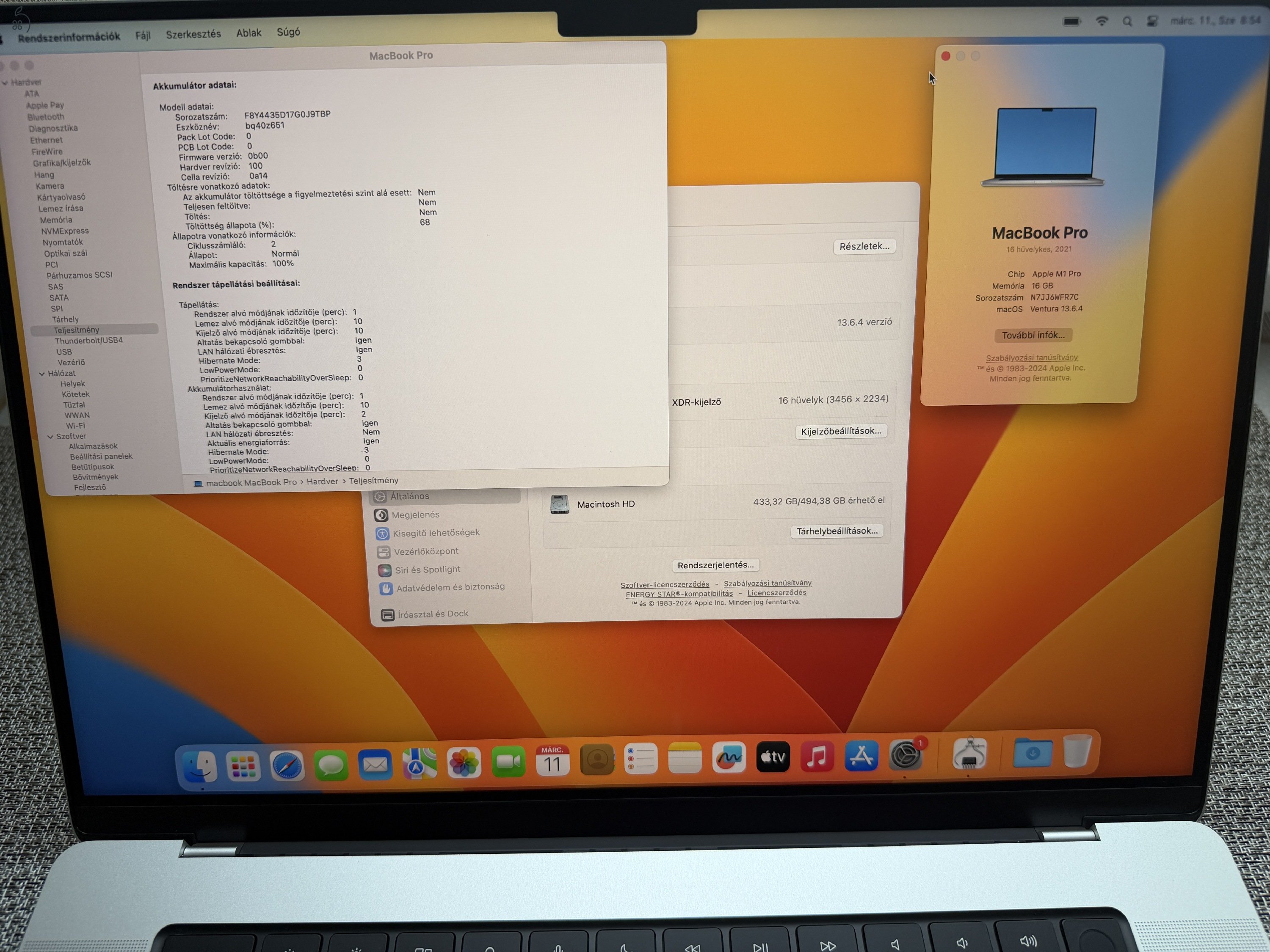This screenshot has width=1270, height=952.
Task: Click the date and time in menu bar
Action: pyautogui.click(x=1215, y=21)
